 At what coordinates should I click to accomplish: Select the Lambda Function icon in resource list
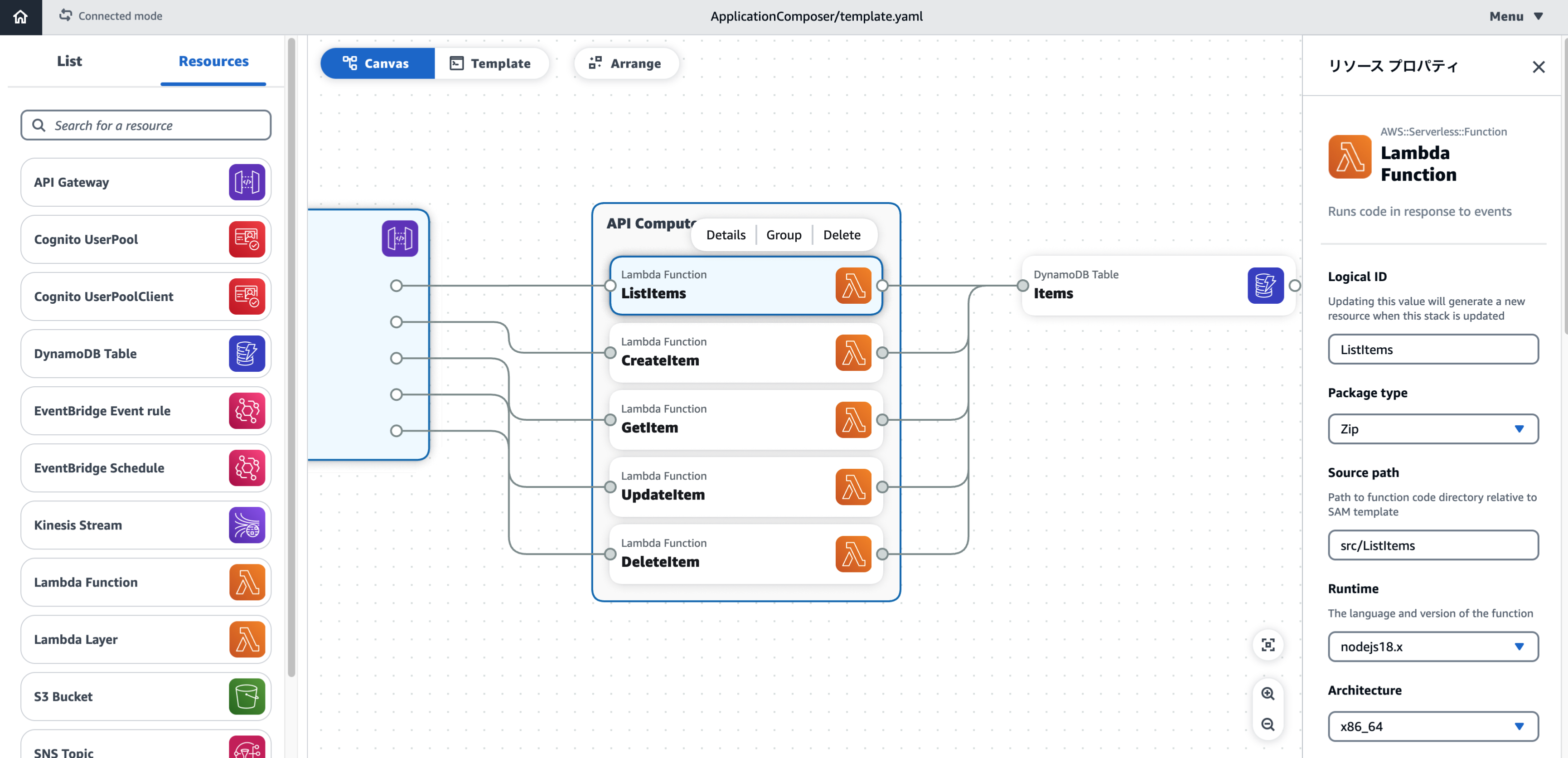click(x=247, y=582)
